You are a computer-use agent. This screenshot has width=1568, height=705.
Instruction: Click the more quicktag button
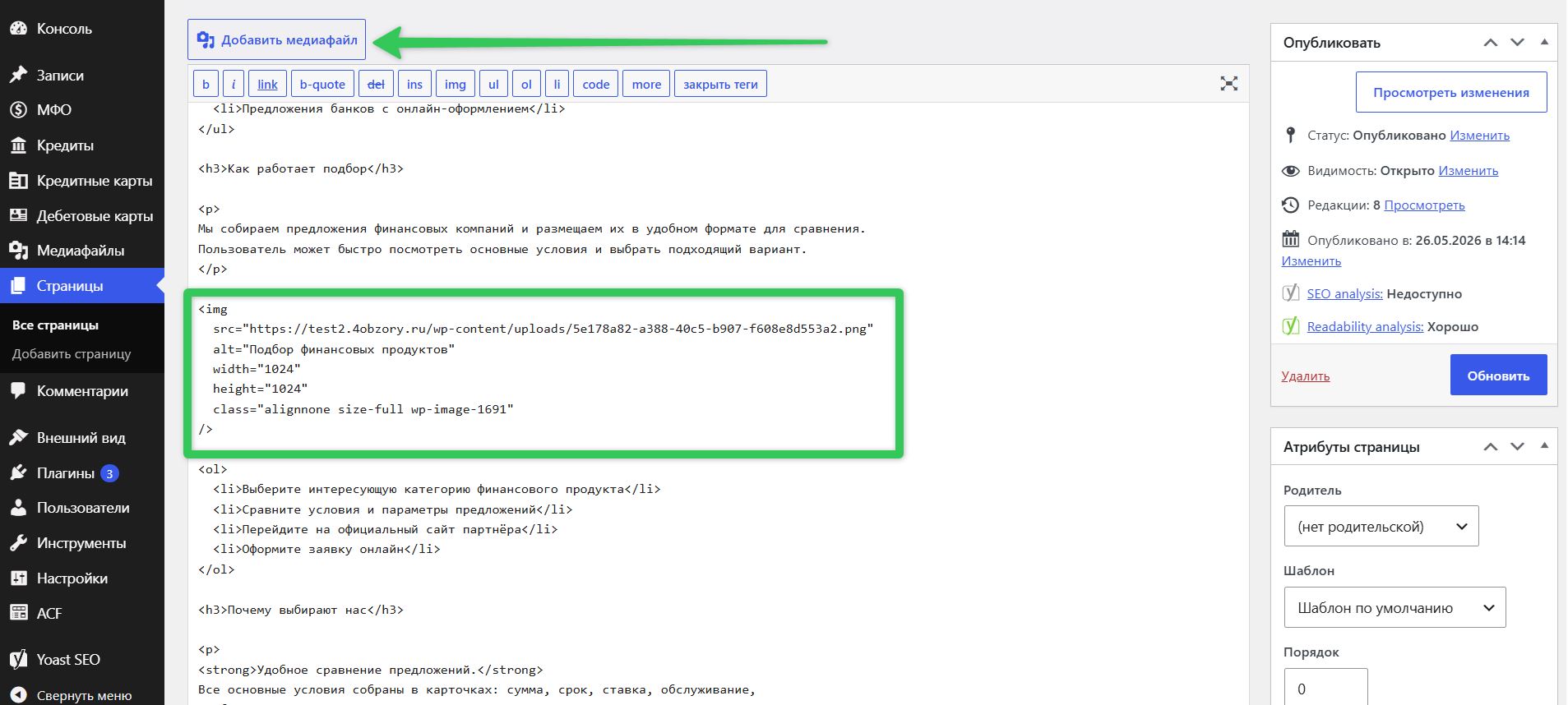646,84
